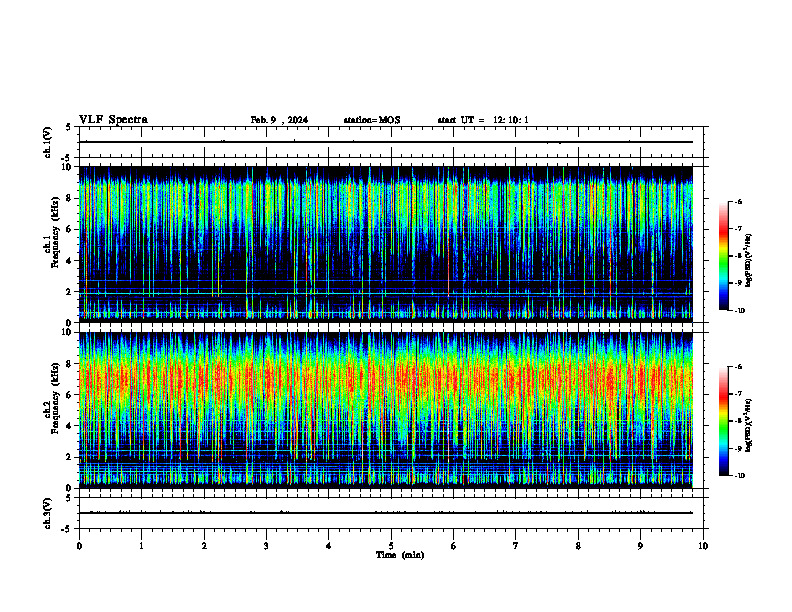
Task: Click inside the ch.1 spectrogram plot
Action: 386,244
